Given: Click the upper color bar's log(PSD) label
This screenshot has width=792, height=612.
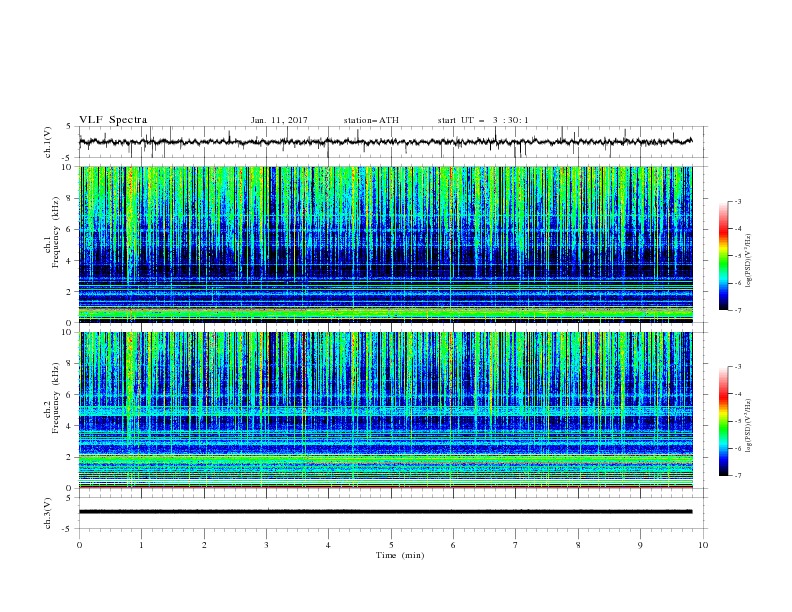Looking at the screenshot, I should [749, 261].
